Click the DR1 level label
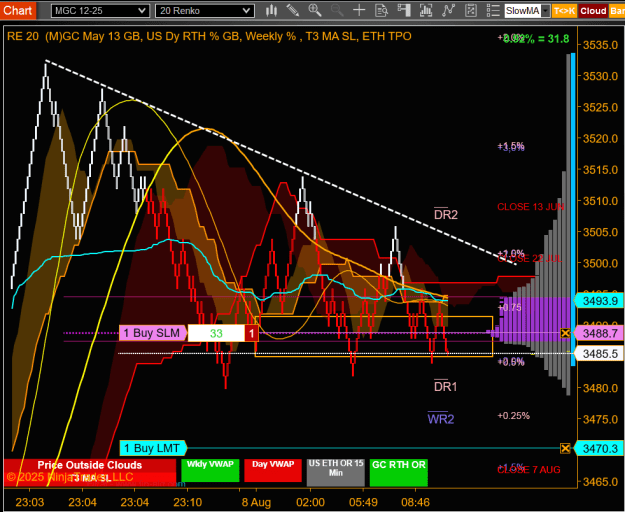 click(x=446, y=386)
